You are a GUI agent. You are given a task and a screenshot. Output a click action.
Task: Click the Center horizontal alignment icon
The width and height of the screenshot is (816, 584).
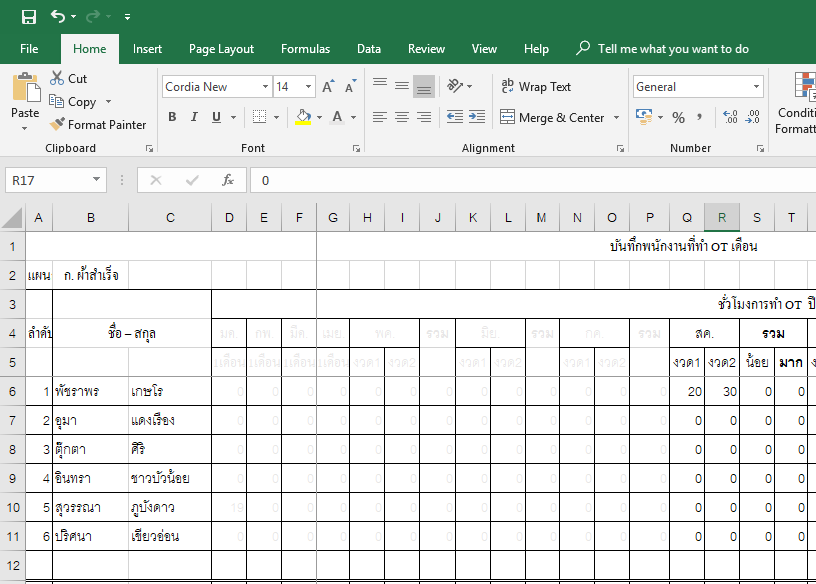click(401, 117)
